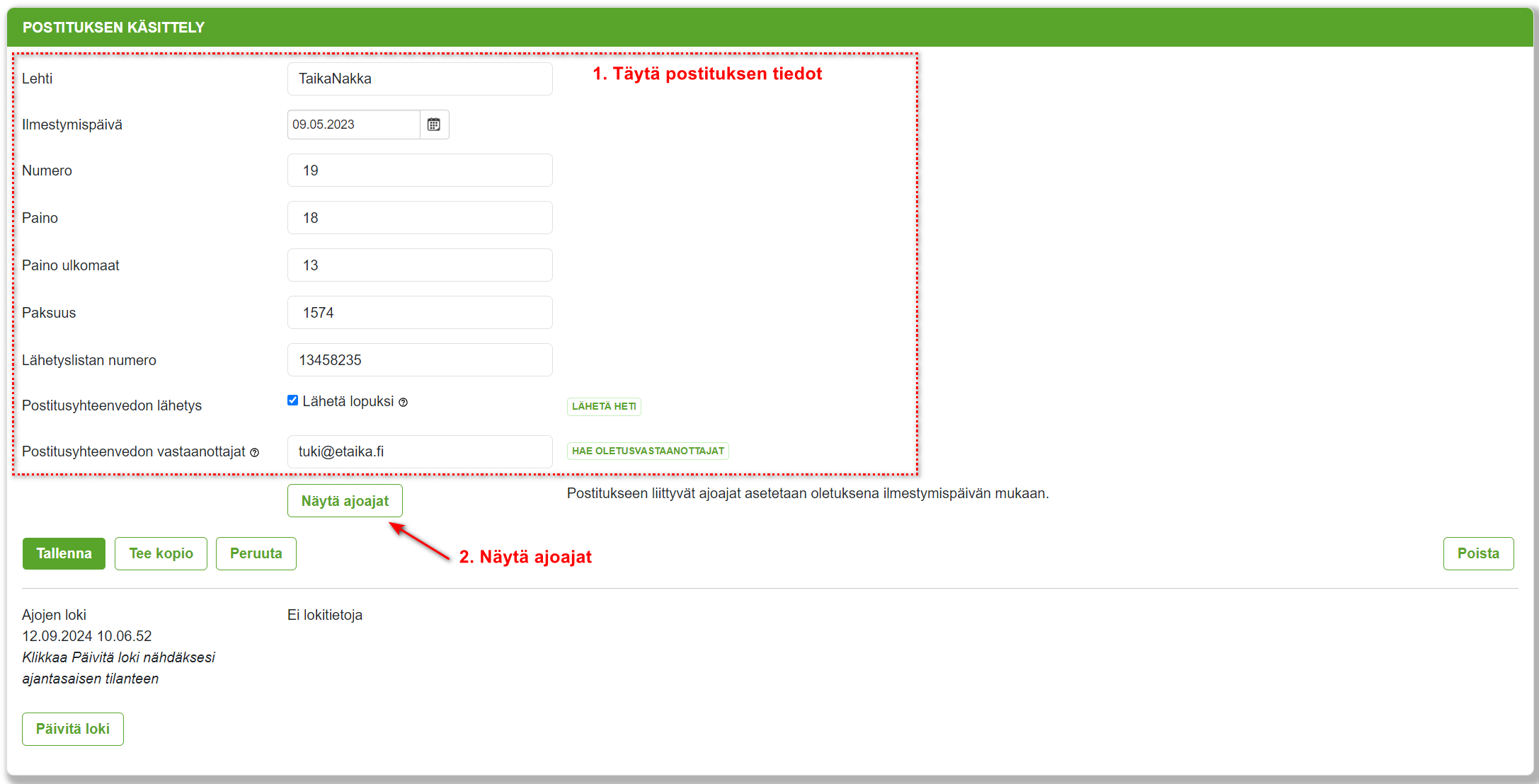Click the Lehti input field
This screenshot has height=784, width=1539.
click(420, 79)
